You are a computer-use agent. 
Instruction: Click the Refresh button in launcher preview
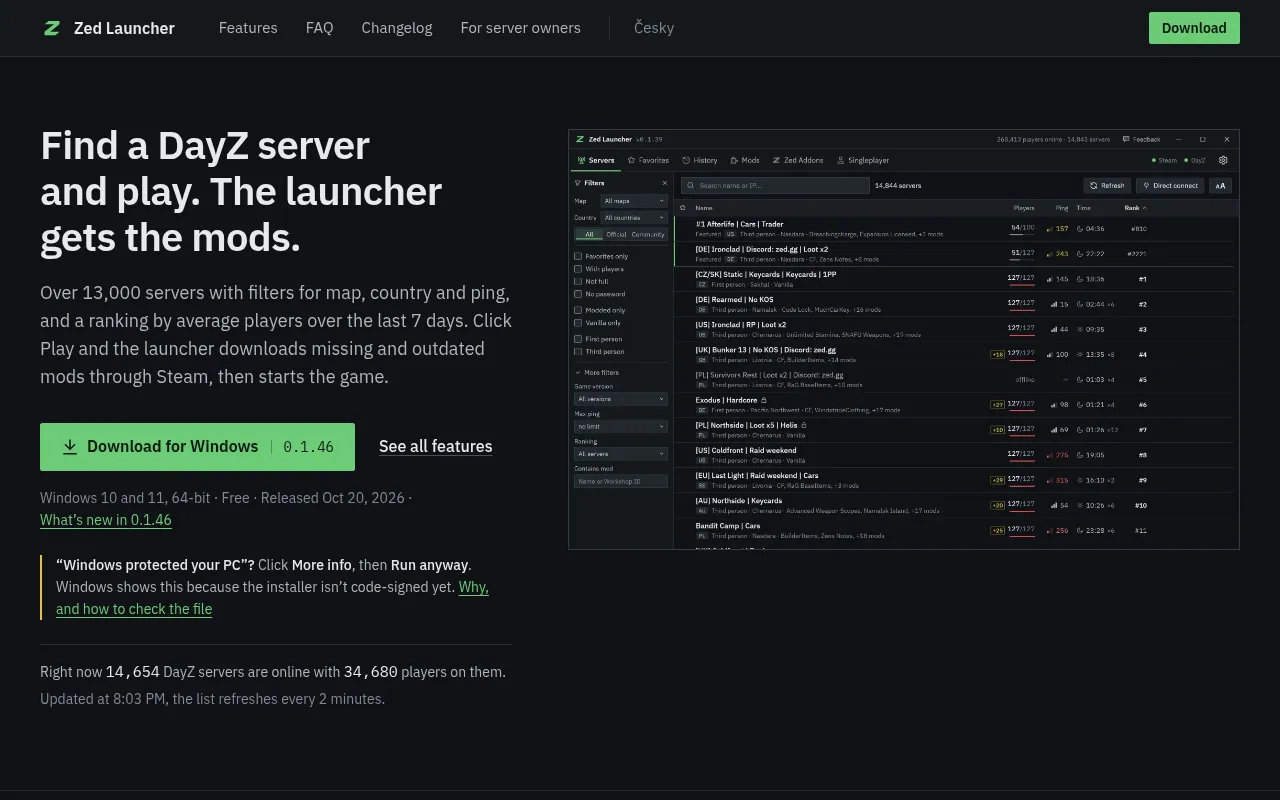(x=1107, y=186)
